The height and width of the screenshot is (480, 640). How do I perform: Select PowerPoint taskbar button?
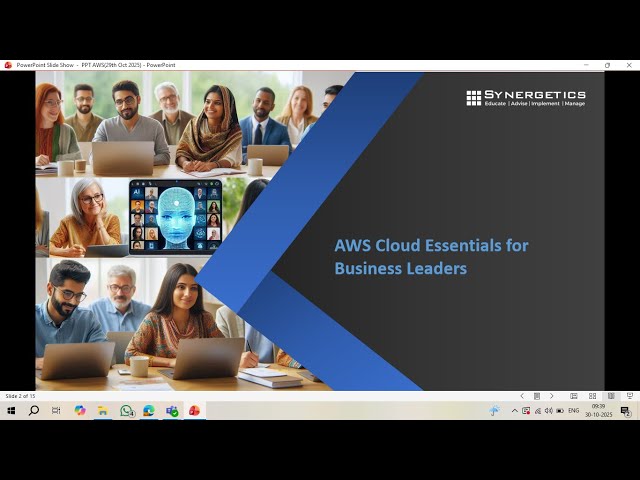pyautogui.click(x=194, y=411)
